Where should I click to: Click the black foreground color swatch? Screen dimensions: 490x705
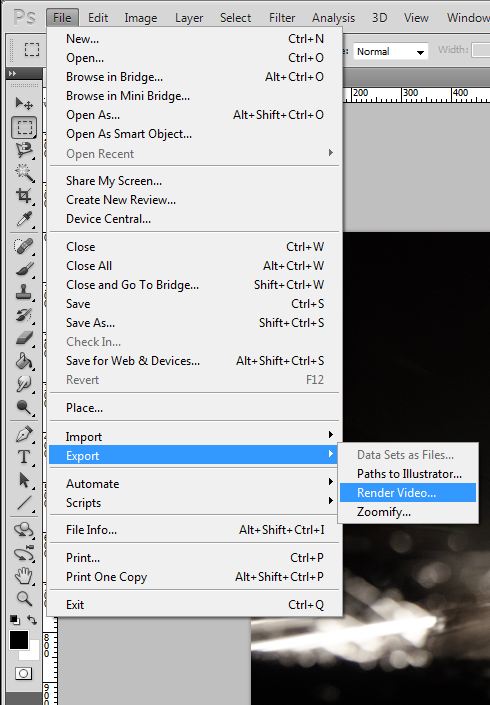point(19,640)
